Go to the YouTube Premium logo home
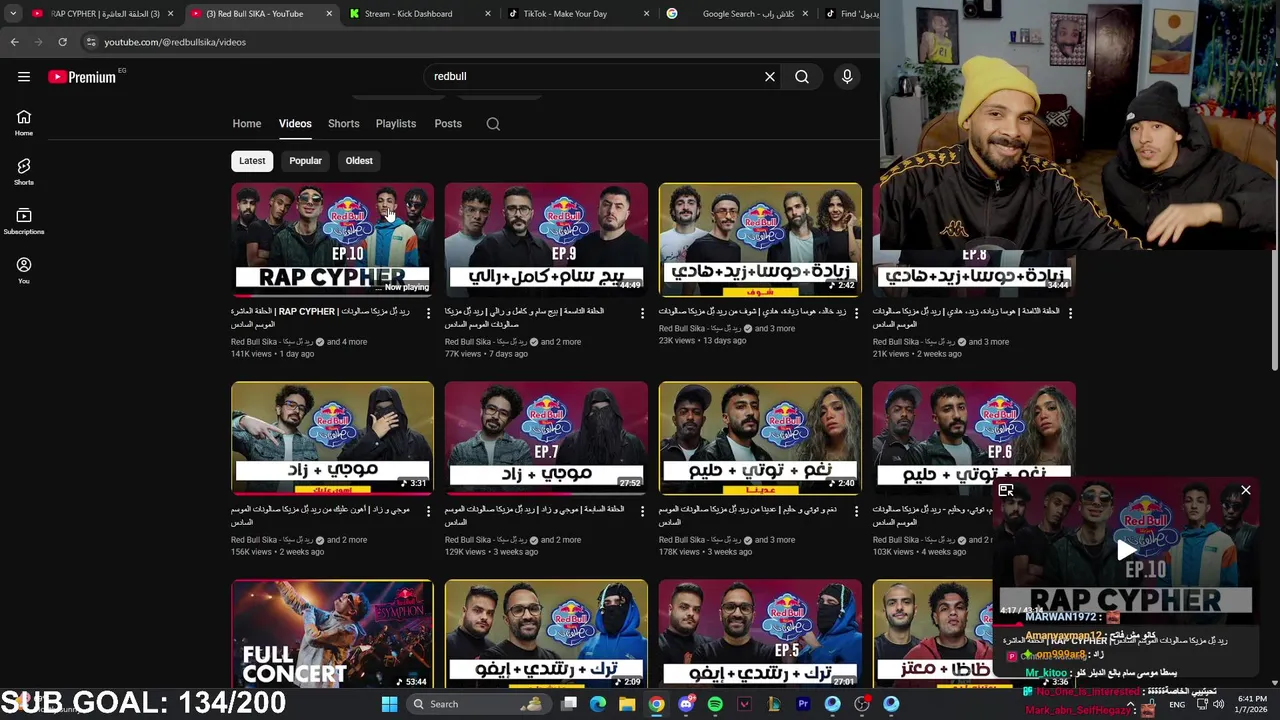Screen dimensions: 1280x720 (82, 77)
